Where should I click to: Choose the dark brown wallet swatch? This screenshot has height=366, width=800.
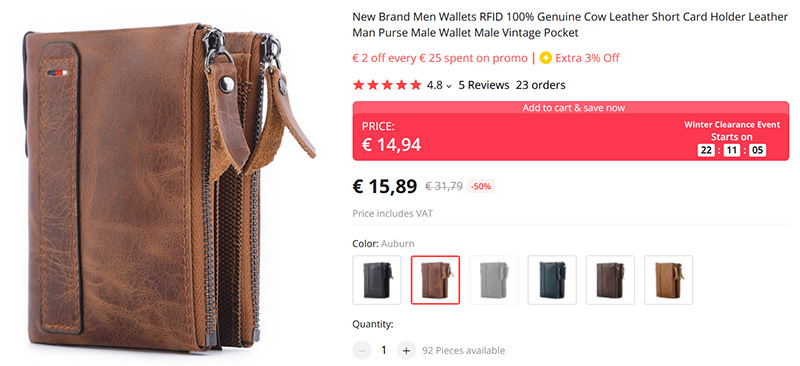coord(610,280)
